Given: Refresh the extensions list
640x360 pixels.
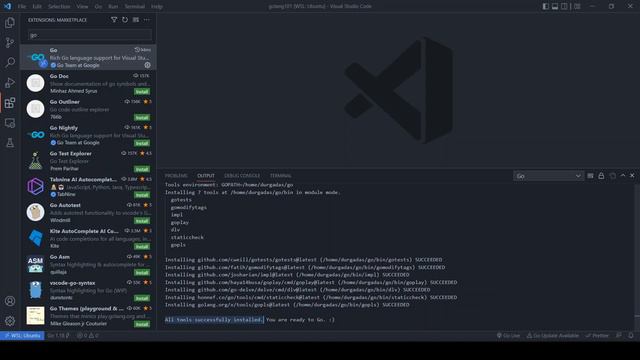Looking at the screenshot, I should [125, 20].
